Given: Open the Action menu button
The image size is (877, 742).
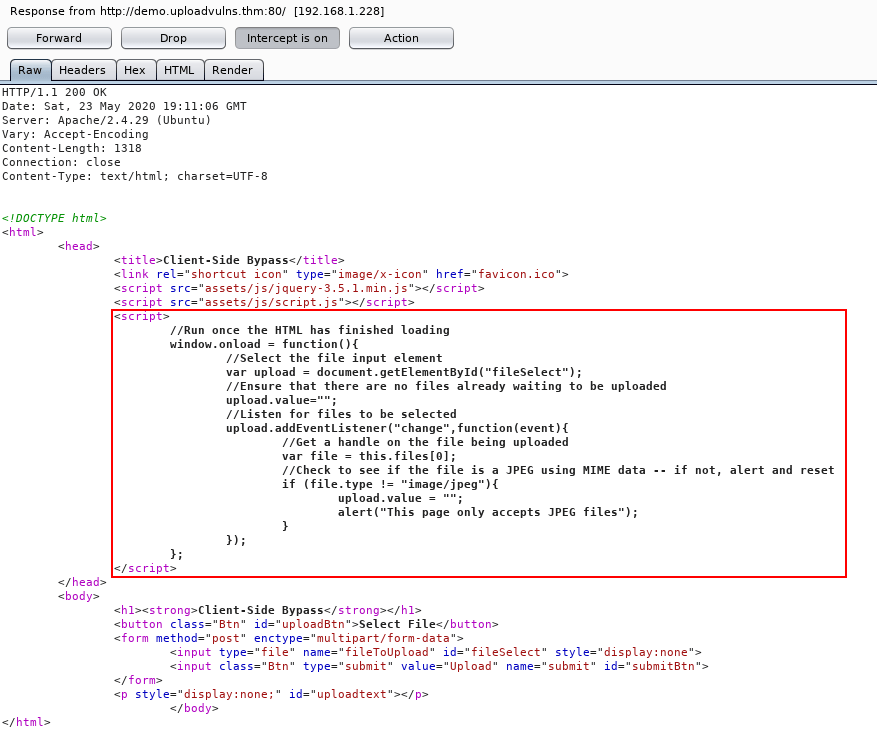Looking at the screenshot, I should pos(402,38).
